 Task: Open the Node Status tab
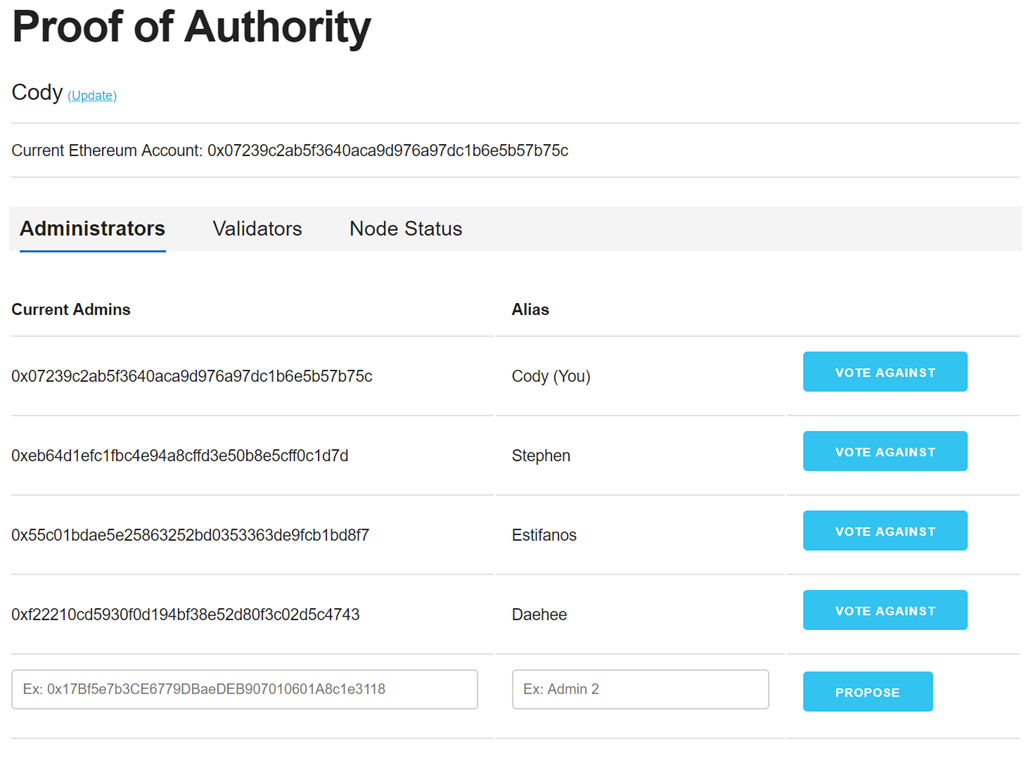(405, 229)
